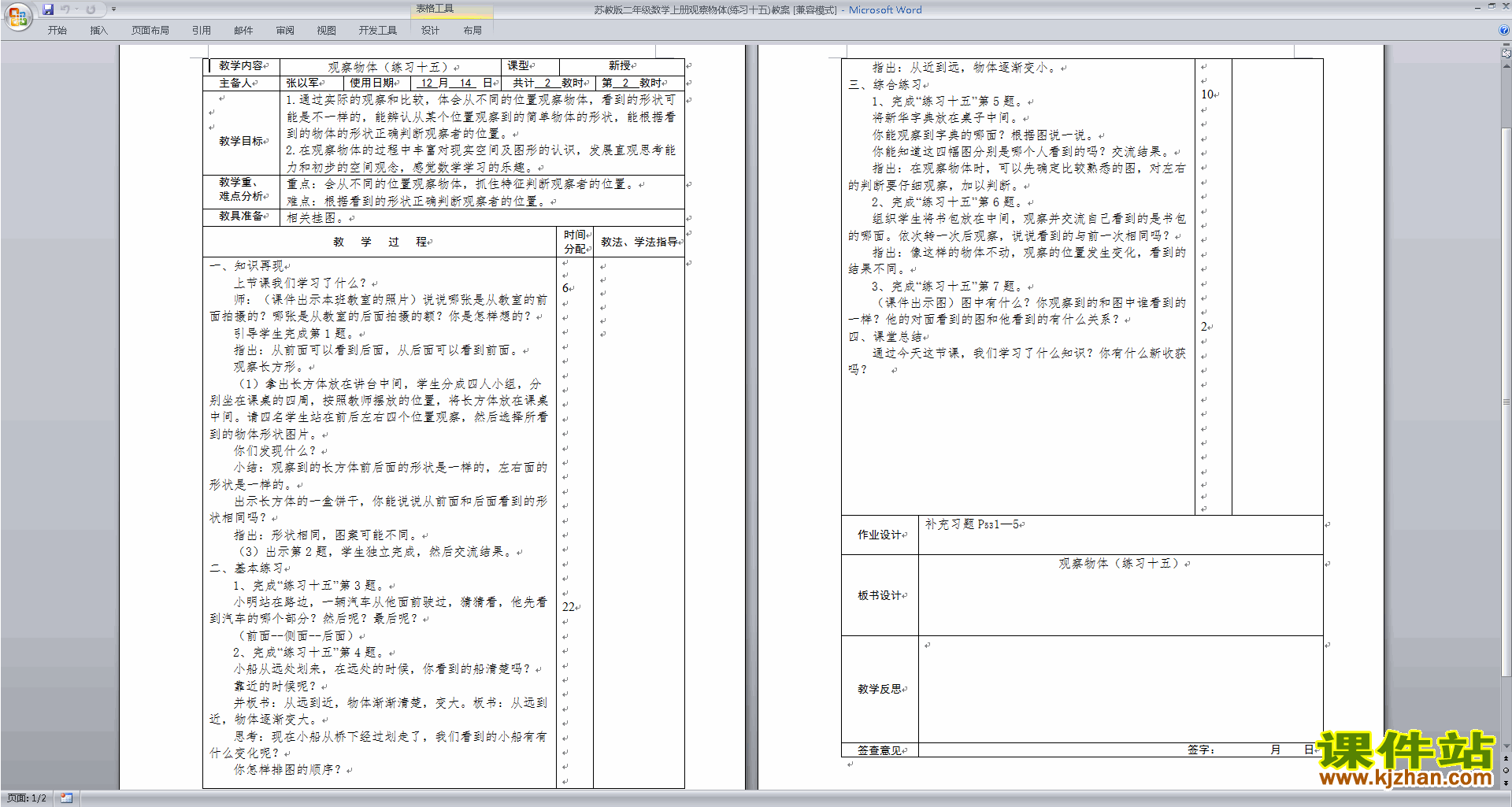Click the 新授 cell
The height and width of the screenshot is (807, 1512).
point(622,66)
